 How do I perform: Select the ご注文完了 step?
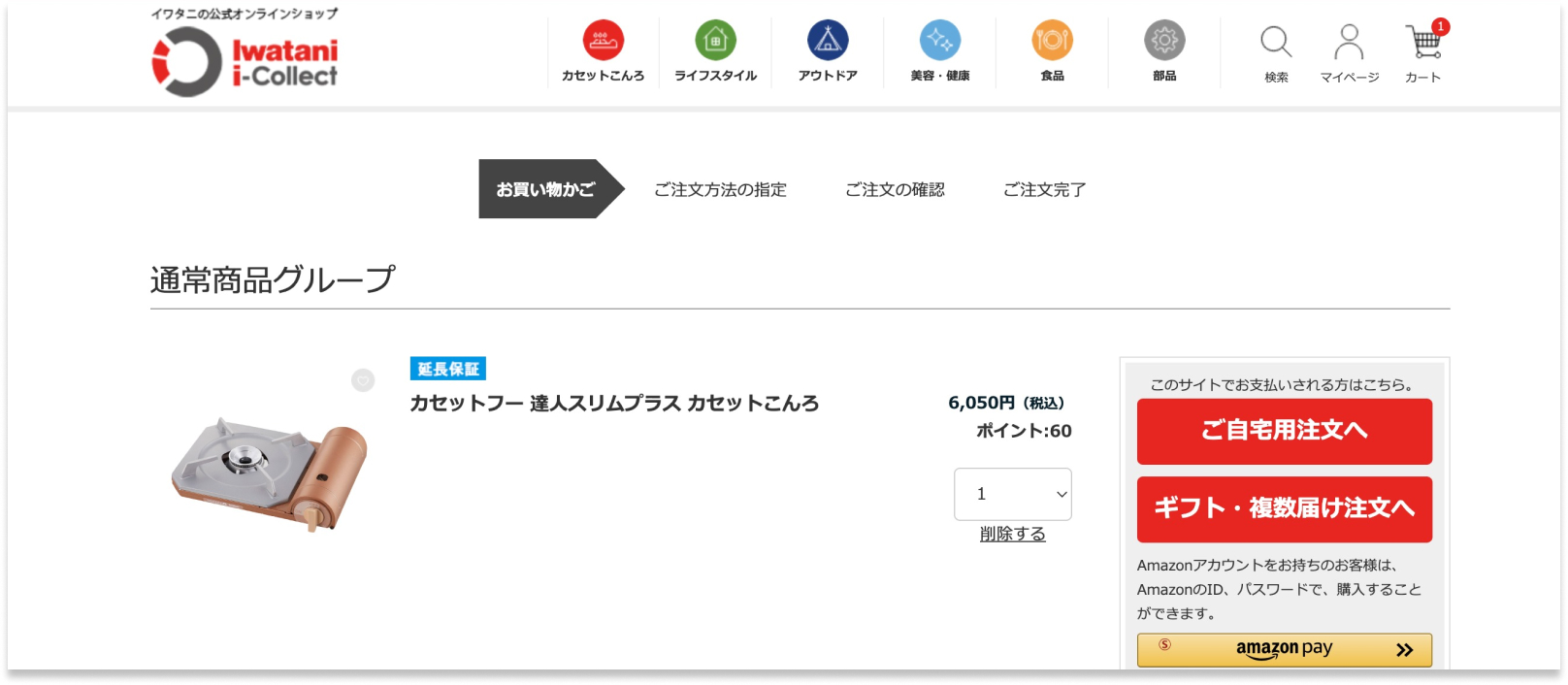coord(1044,190)
